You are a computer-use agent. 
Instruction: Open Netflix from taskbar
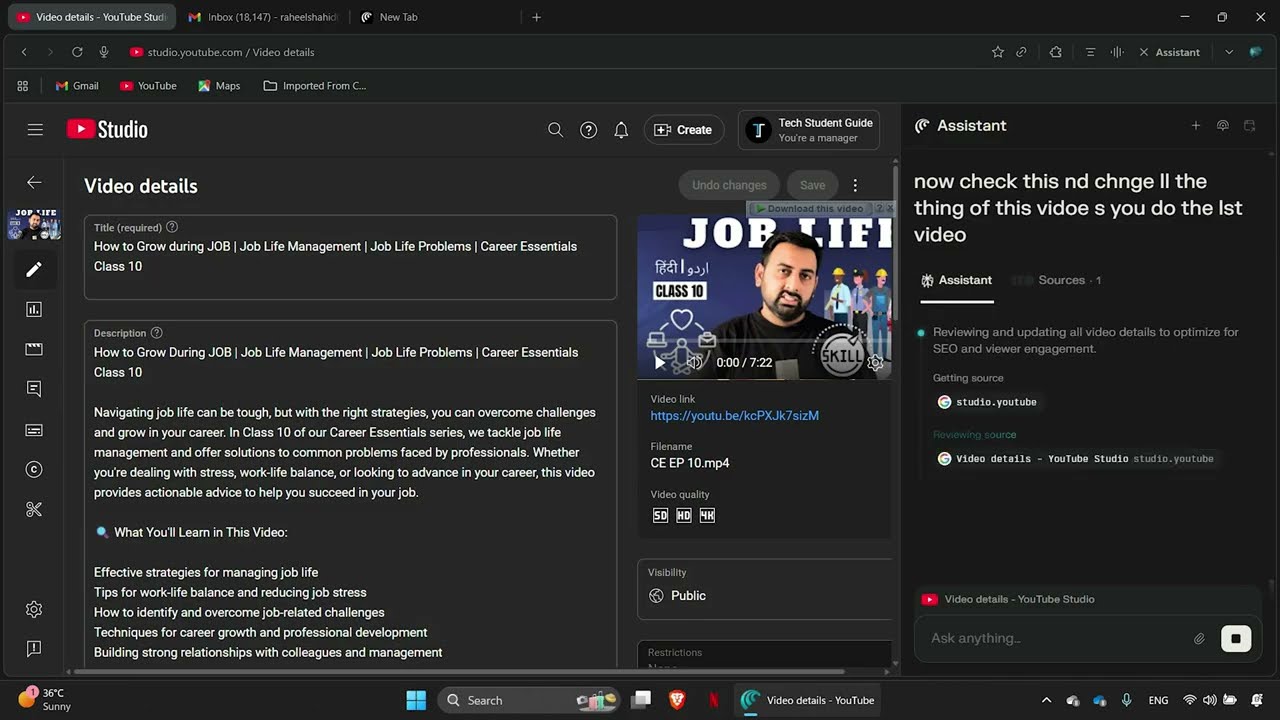coord(713,700)
